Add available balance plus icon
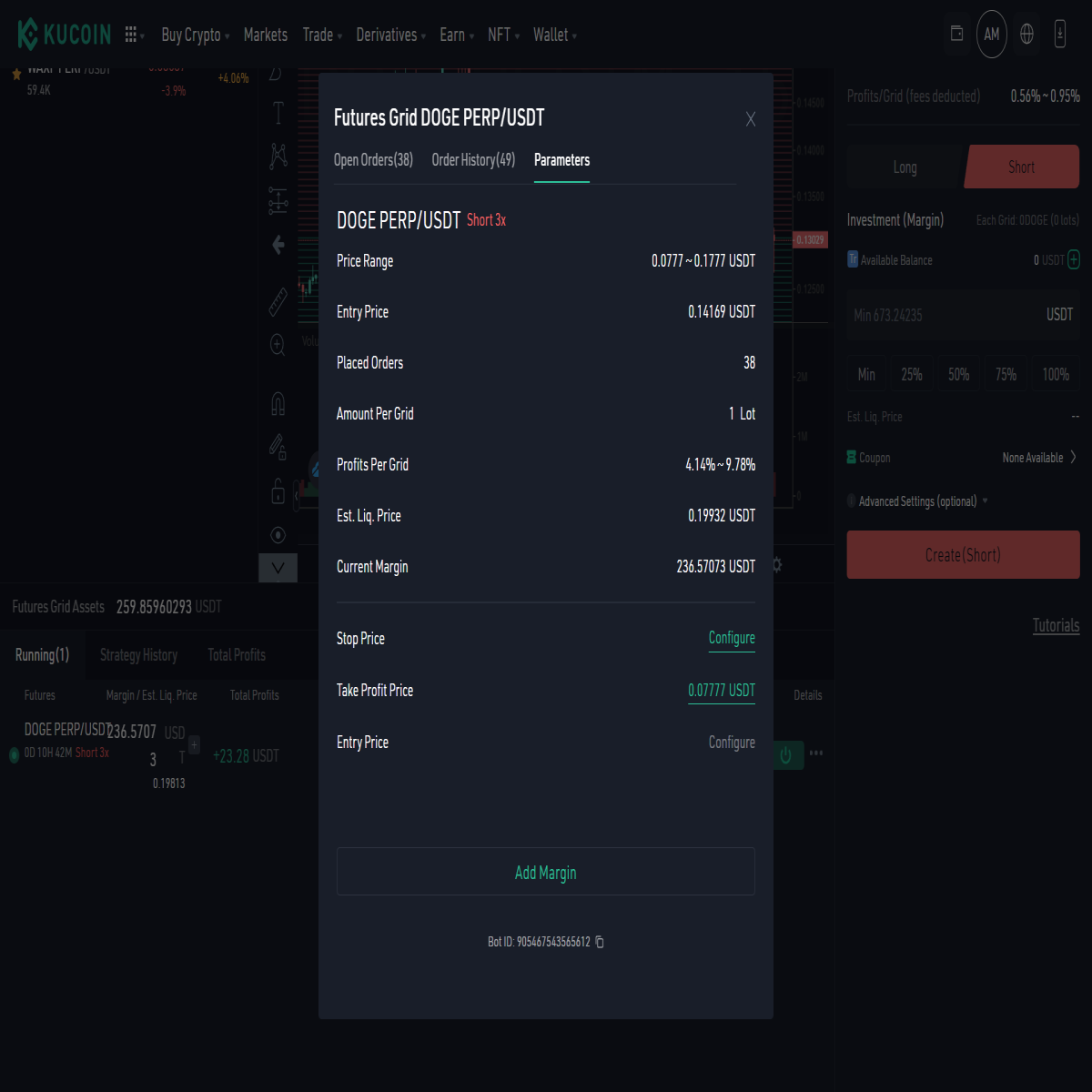 tap(1074, 259)
